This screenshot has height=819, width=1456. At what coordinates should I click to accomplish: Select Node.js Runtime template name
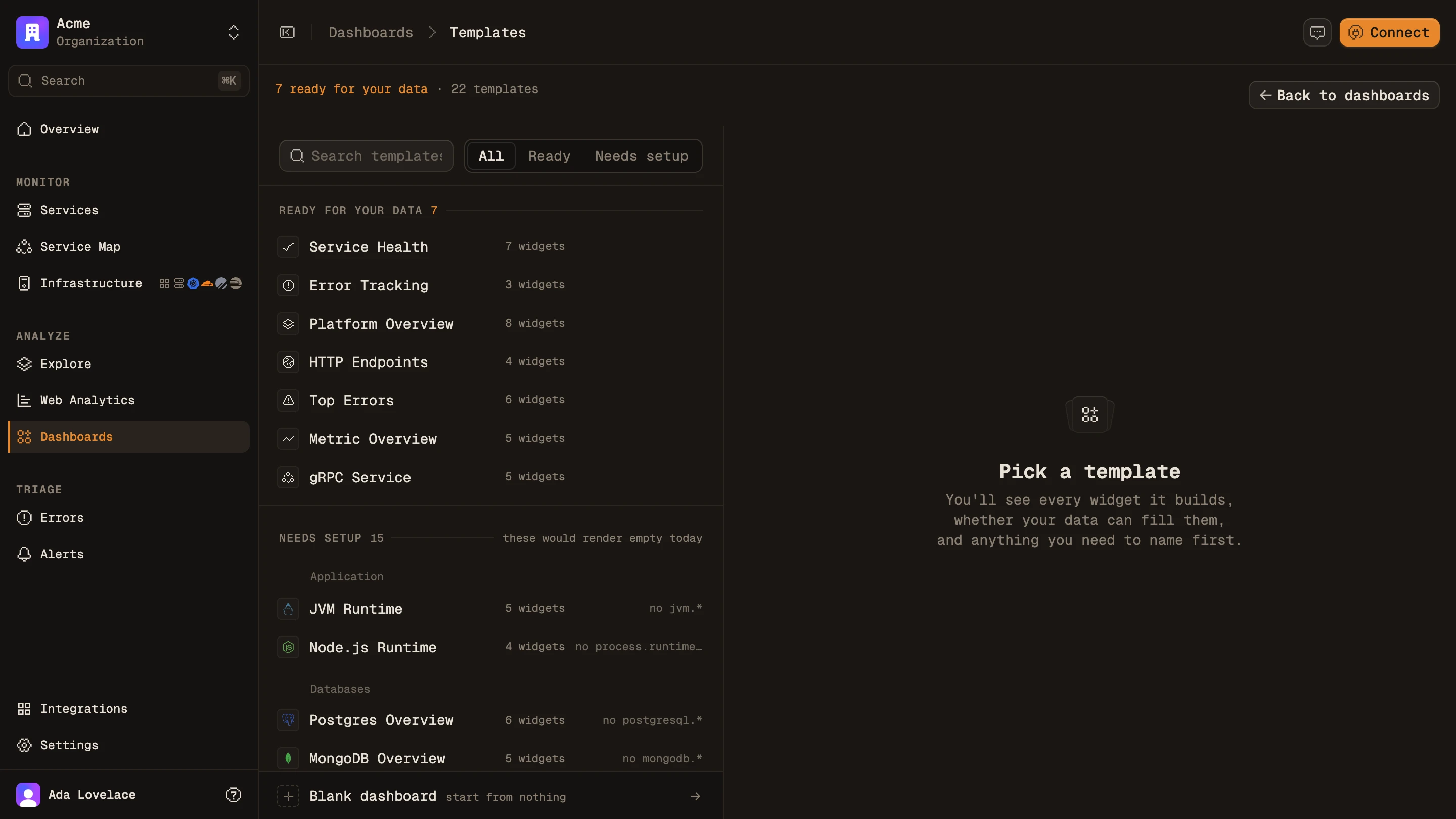[x=373, y=647]
